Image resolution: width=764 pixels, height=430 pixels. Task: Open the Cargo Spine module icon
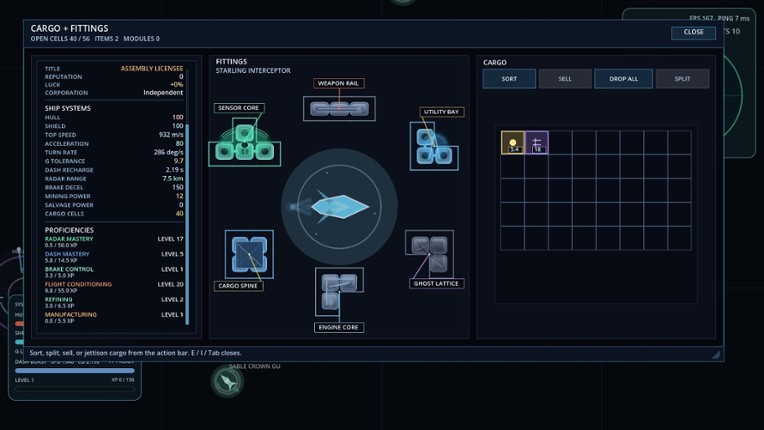click(249, 254)
